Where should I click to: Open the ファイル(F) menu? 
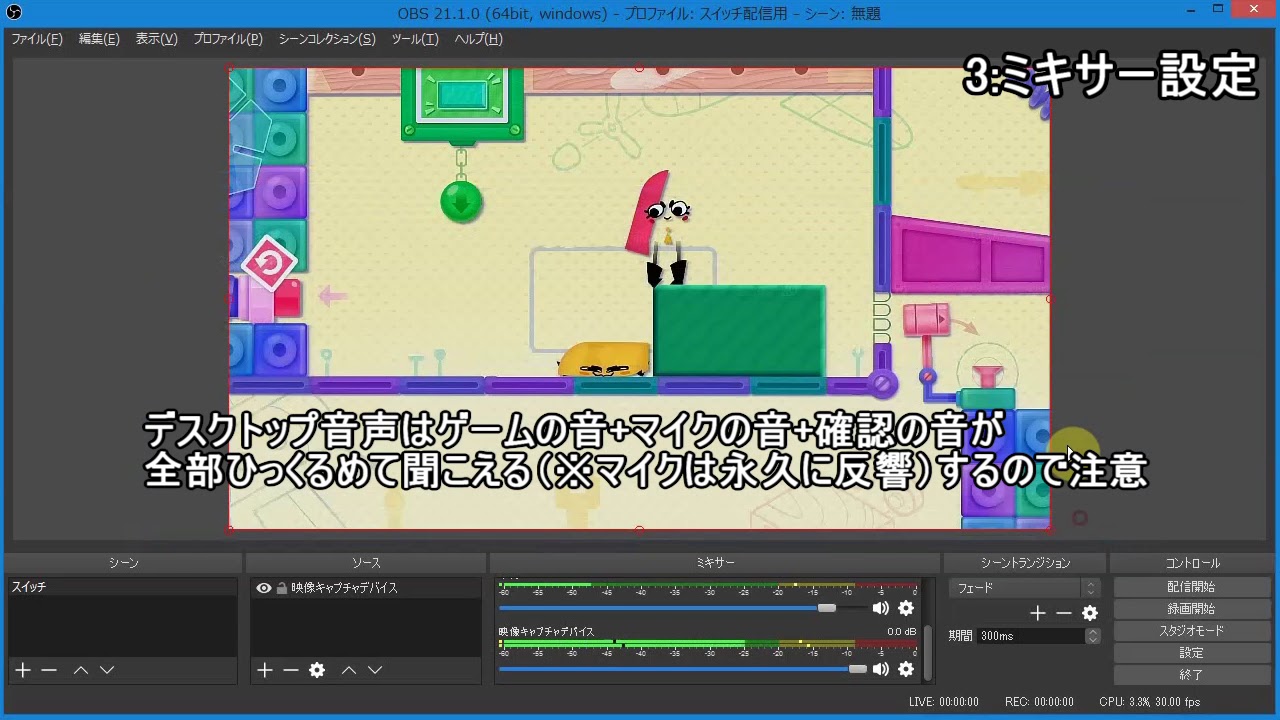pyautogui.click(x=36, y=39)
